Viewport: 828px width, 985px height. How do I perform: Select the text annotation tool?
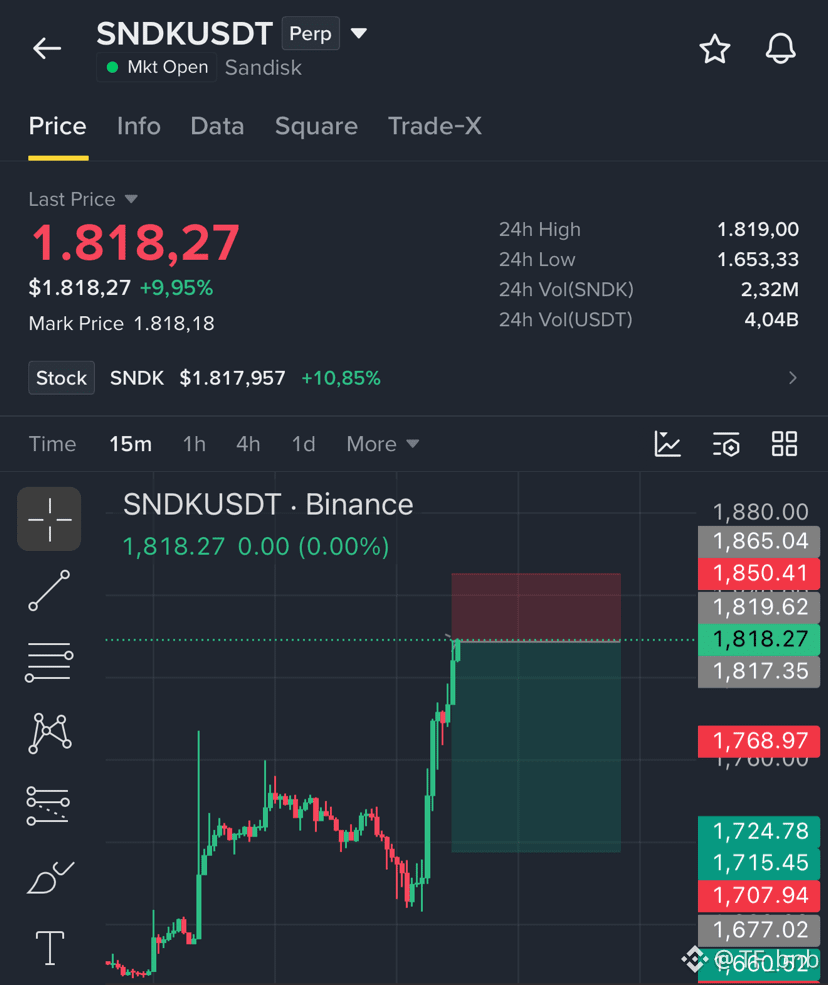[x=50, y=947]
